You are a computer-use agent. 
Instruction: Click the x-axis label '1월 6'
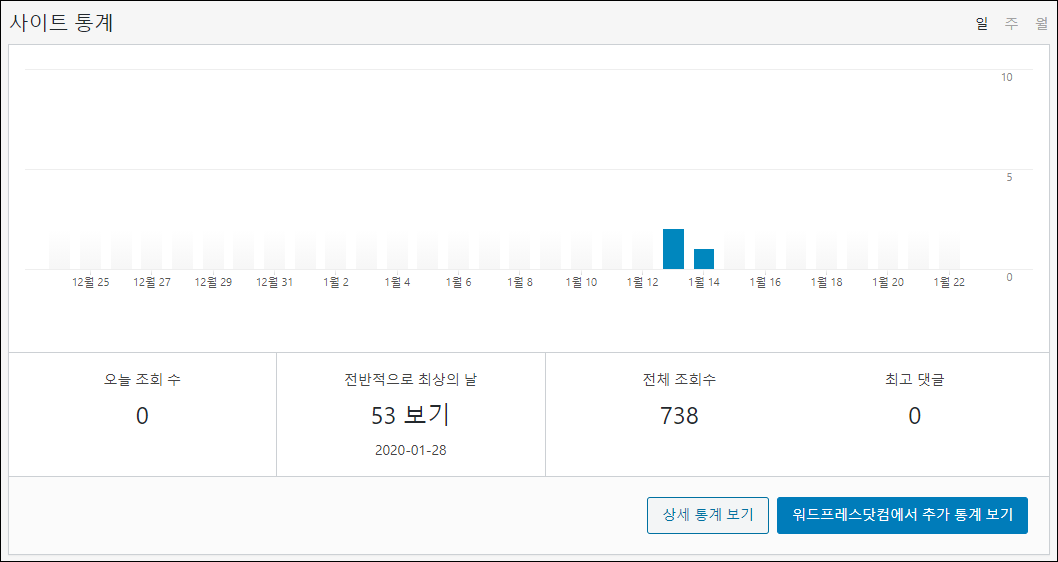(x=459, y=283)
